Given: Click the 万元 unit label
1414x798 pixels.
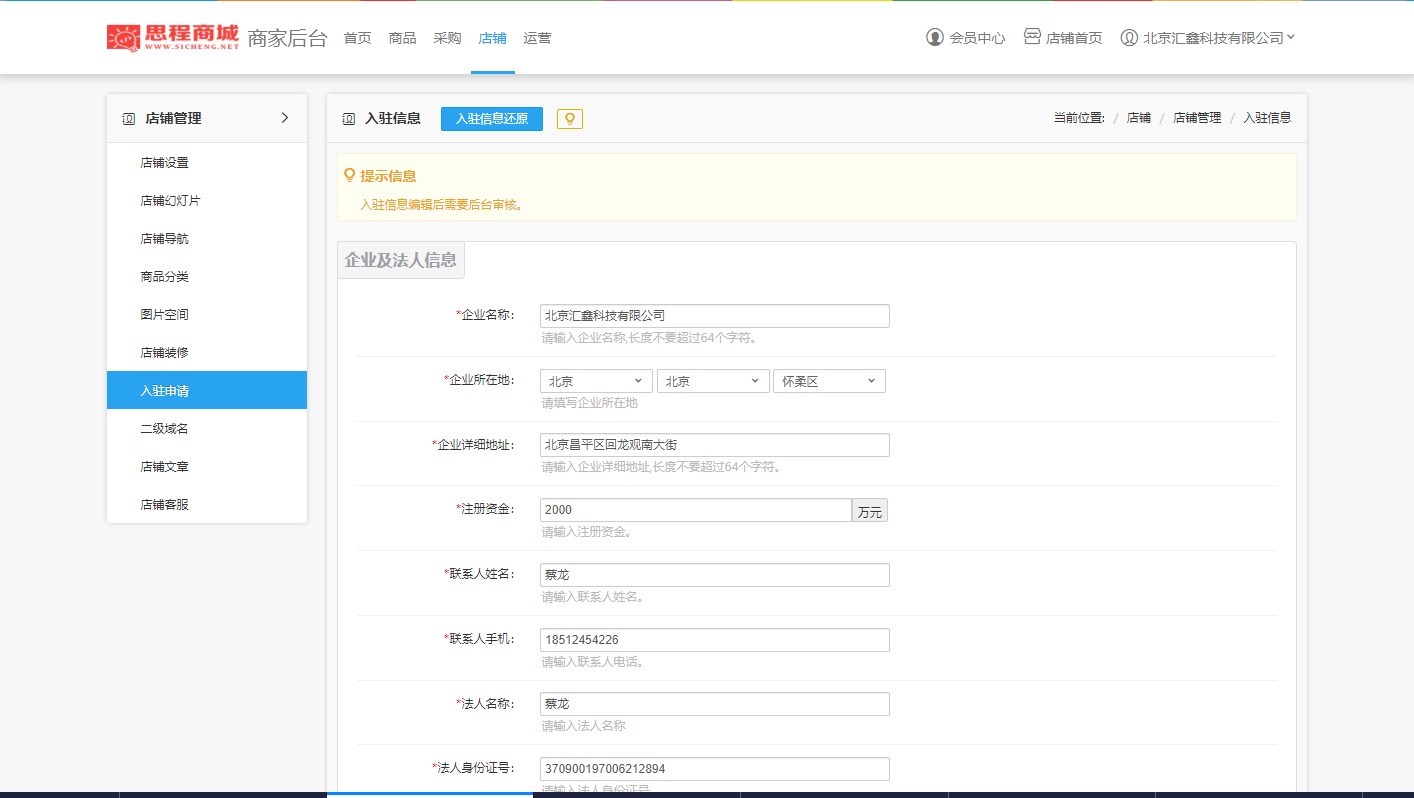Looking at the screenshot, I should coord(870,510).
